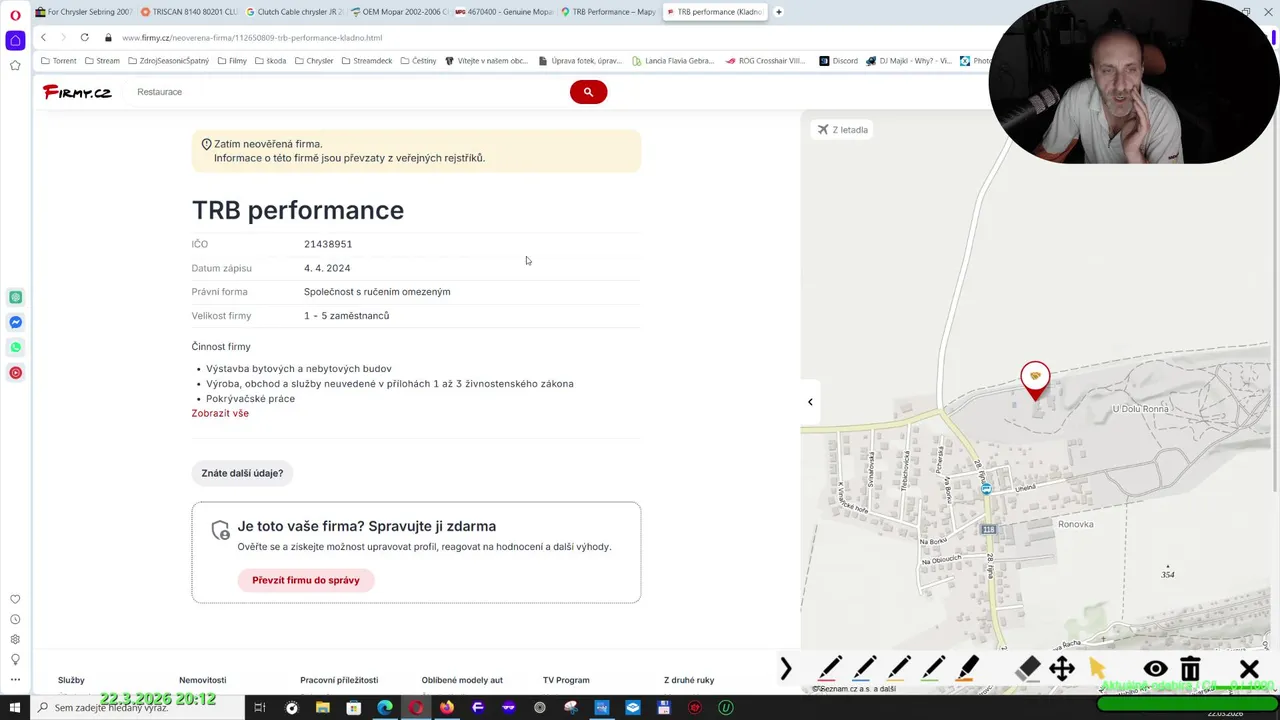Open the Torrent bookmarks folder
Screen dimensions: 1280x720
click(59, 61)
